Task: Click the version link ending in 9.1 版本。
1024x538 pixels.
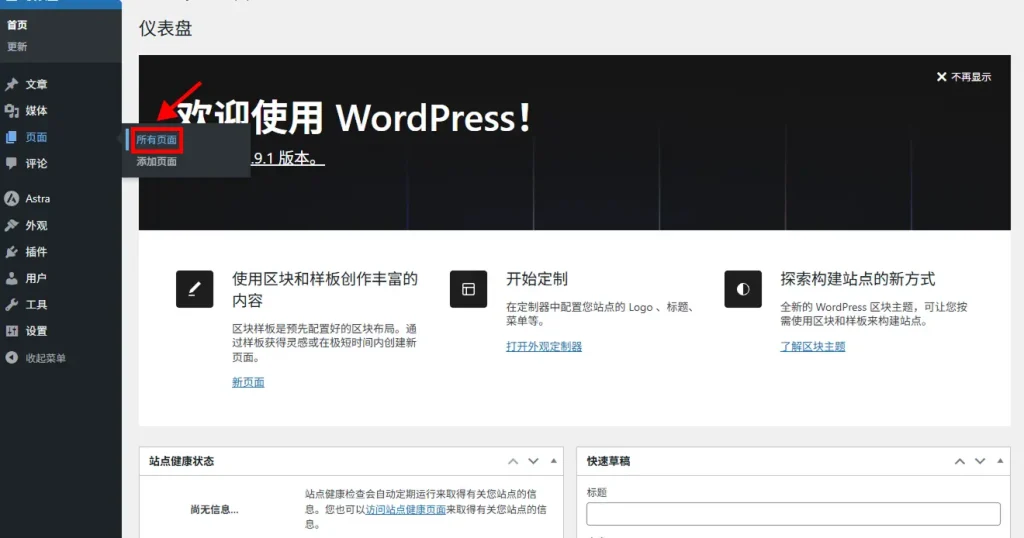Action: click(x=287, y=158)
